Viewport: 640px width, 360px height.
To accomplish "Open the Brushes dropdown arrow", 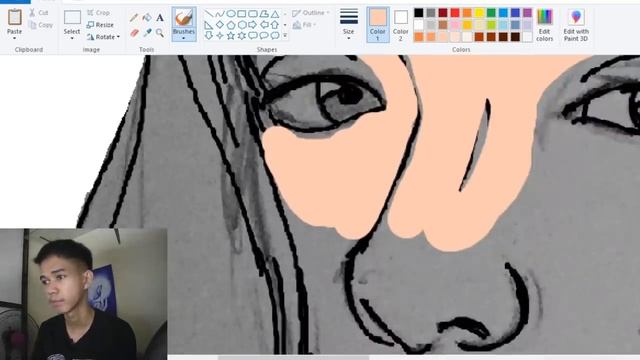I will point(184,38).
